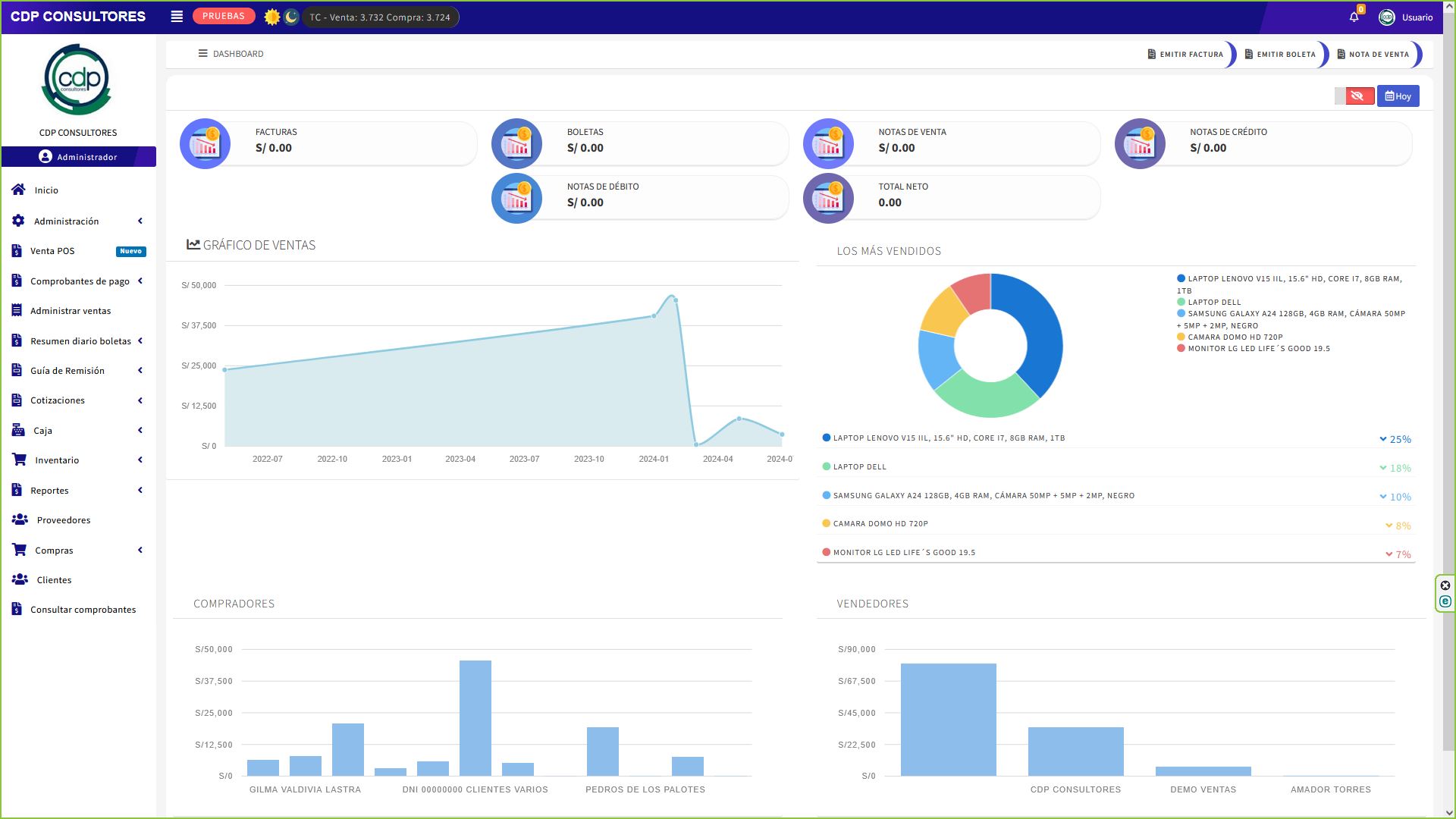This screenshot has width=1456, height=819.
Task: Click the Clientes icon in the sidebar
Action: pos(20,579)
